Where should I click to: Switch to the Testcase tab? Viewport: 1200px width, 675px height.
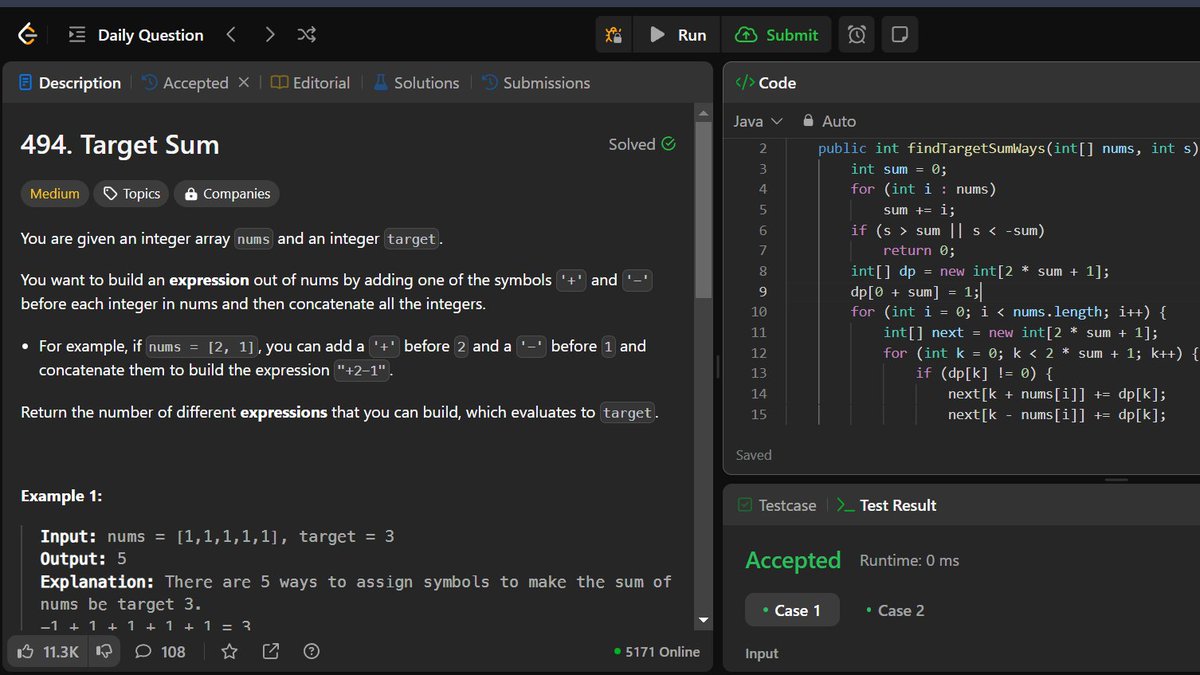pos(776,505)
